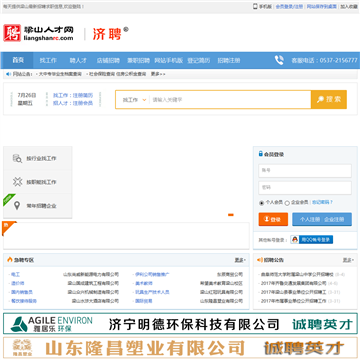This screenshot has width=360, height=360.
Task: Click the red 聘 logo of 梁山人才网
Action: 12,33
